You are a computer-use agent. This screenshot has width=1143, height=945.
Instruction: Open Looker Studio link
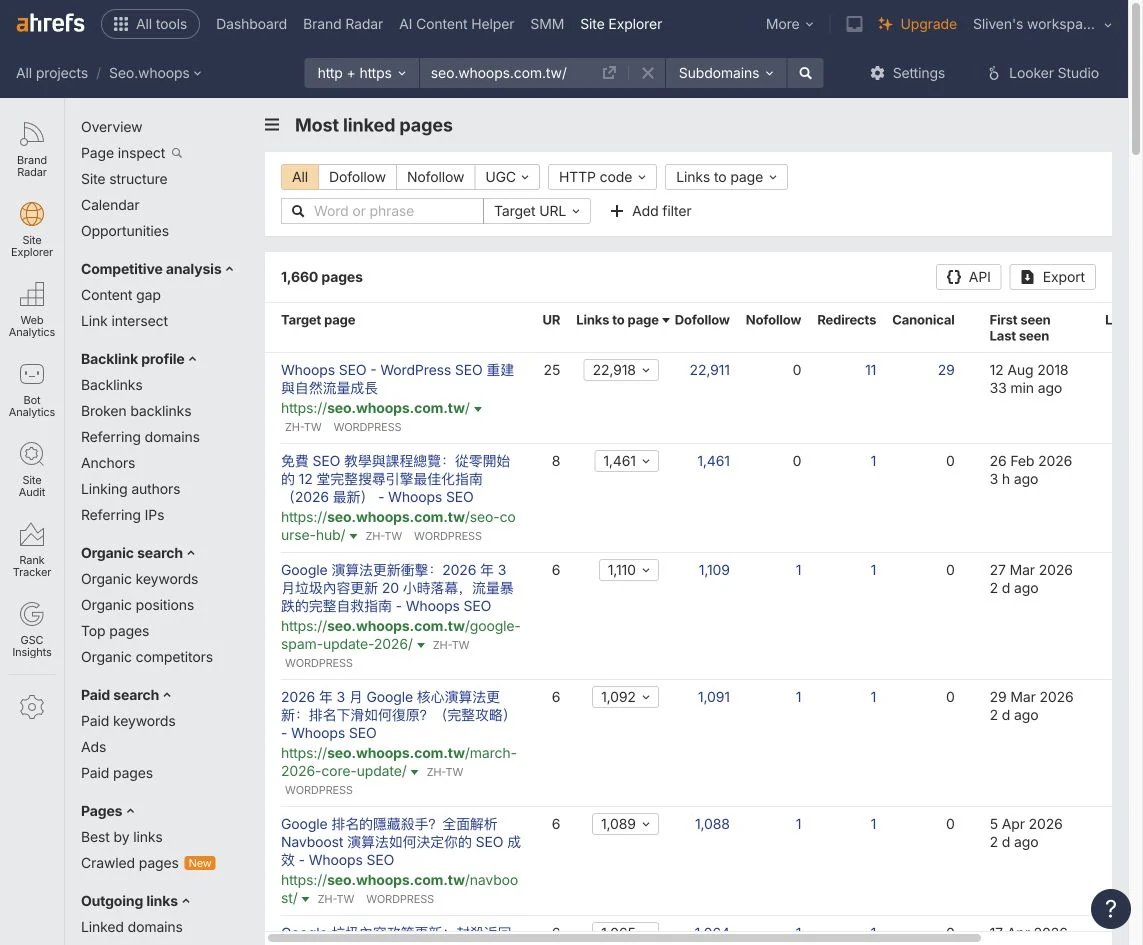tap(1043, 73)
